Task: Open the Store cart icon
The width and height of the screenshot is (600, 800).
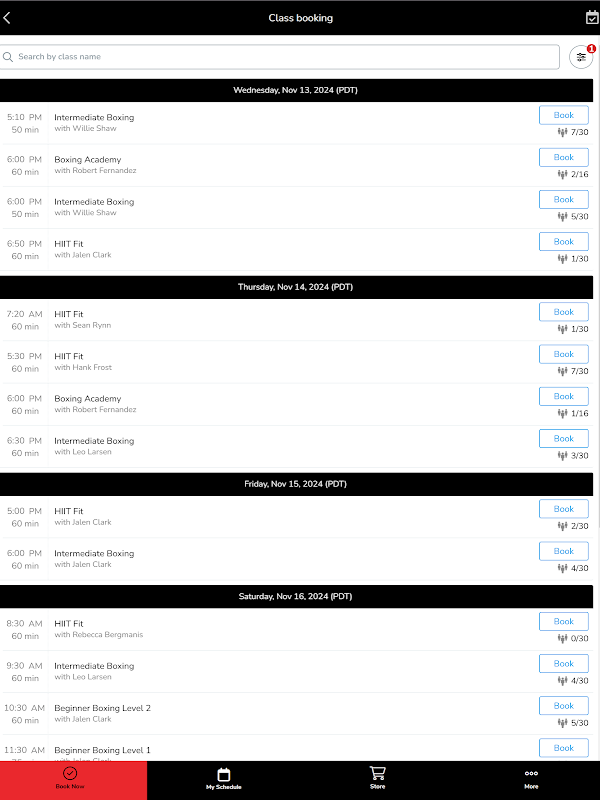Action: (x=377, y=773)
